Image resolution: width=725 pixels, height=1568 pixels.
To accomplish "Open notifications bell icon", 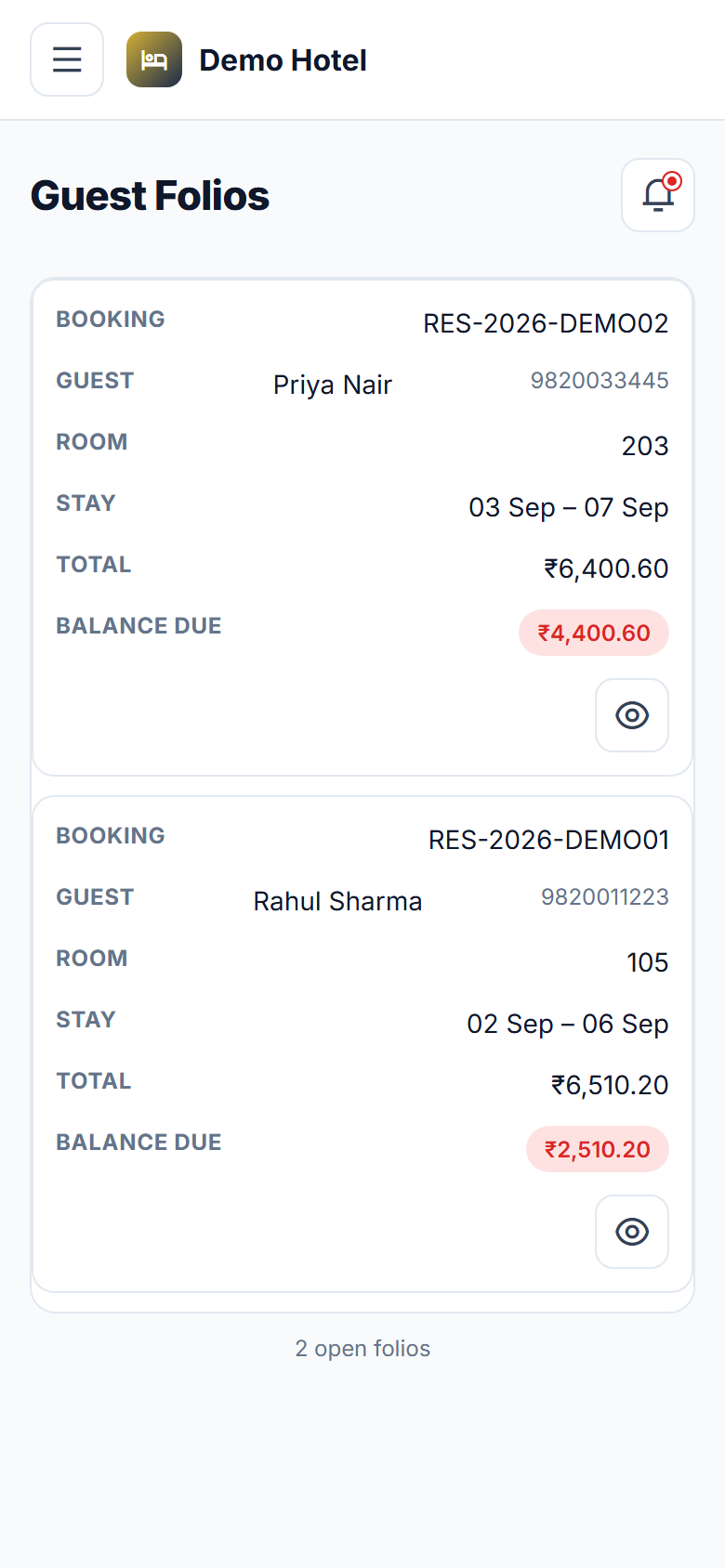I will pyautogui.click(x=658, y=195).
